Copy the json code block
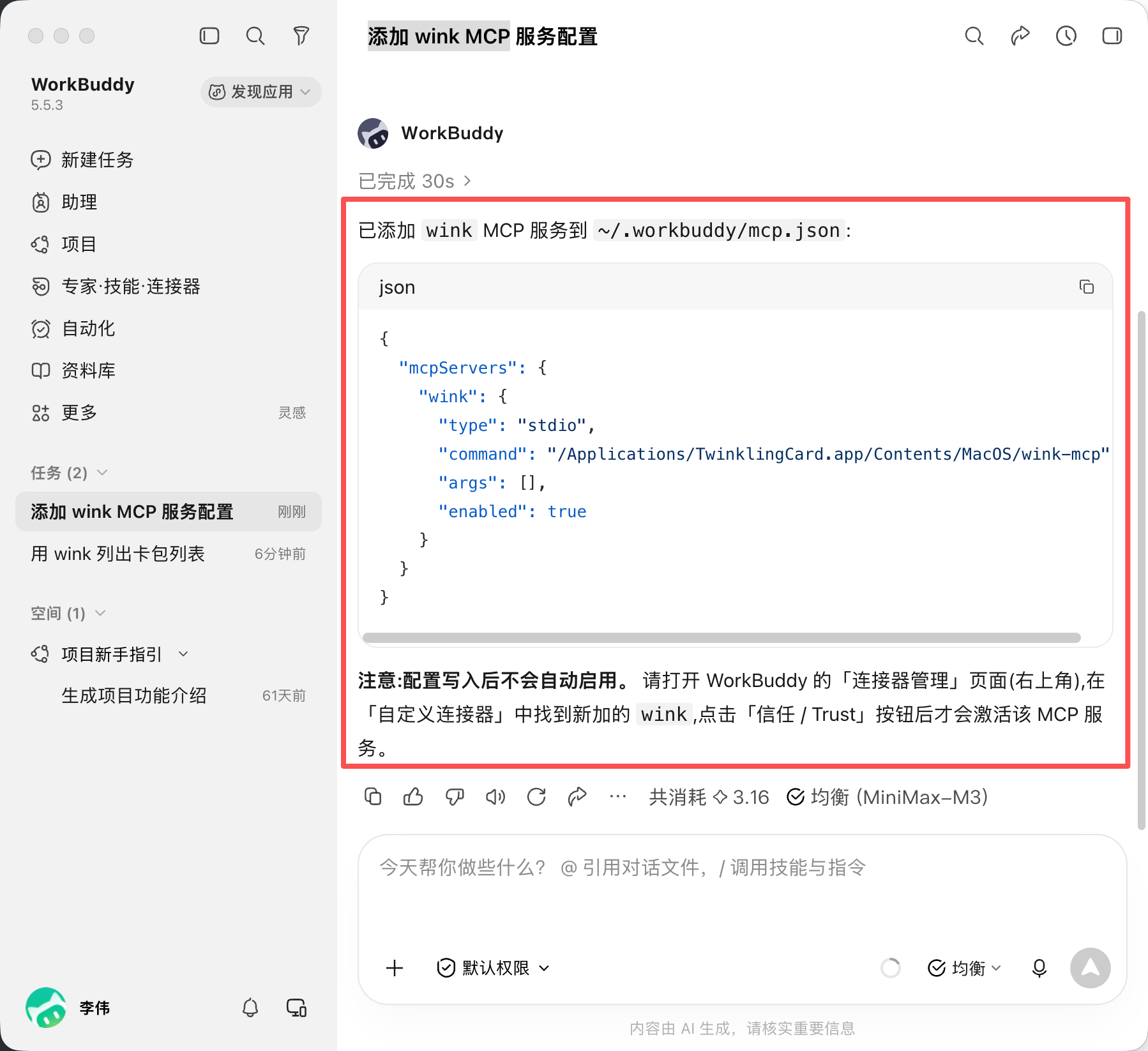1148x1051 pixels. pyautogui.click(x=1086, y=287)
